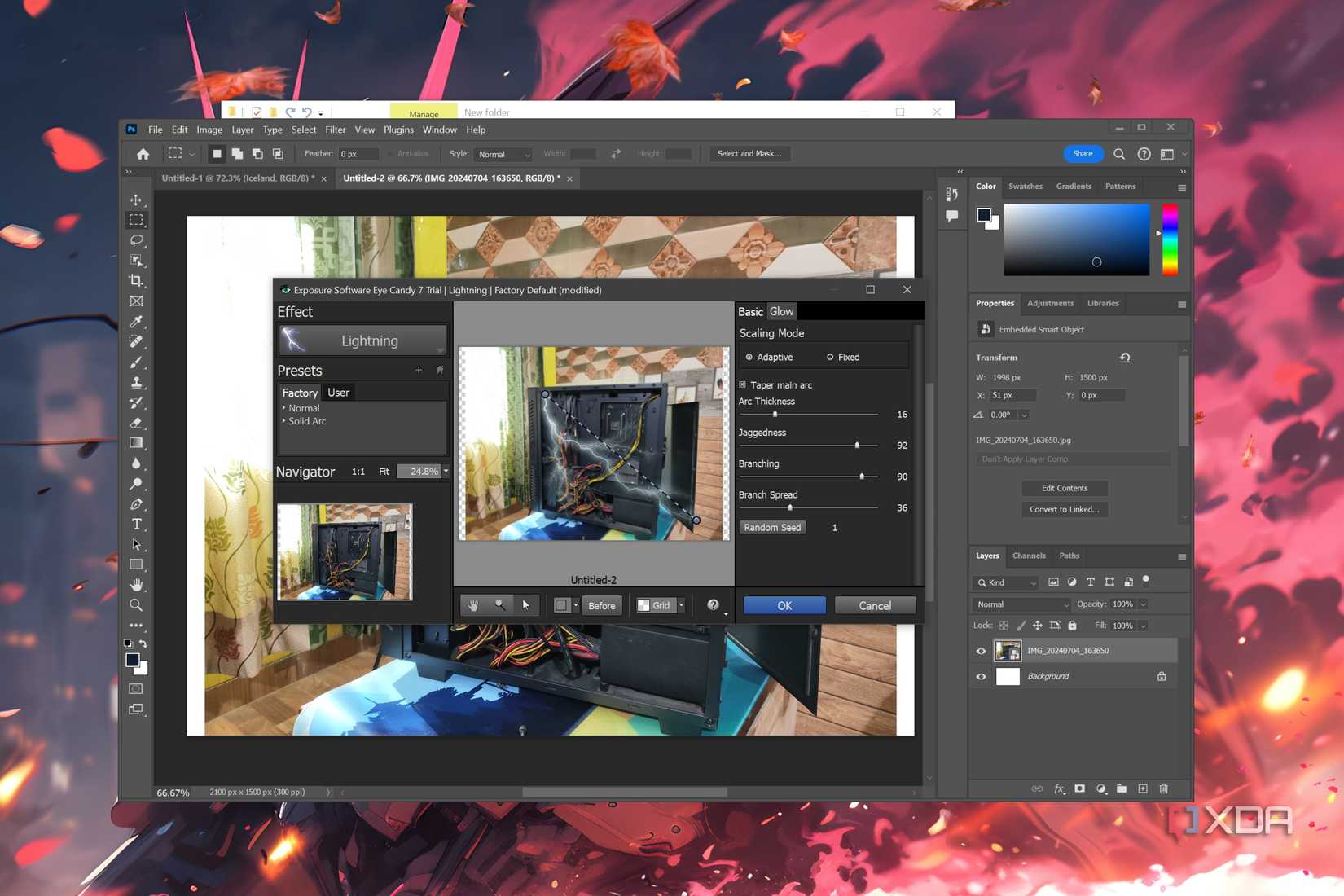Open Eye Candy help question mark
The height and width of the screenshot is (896, 1344).
click(713, 605)
